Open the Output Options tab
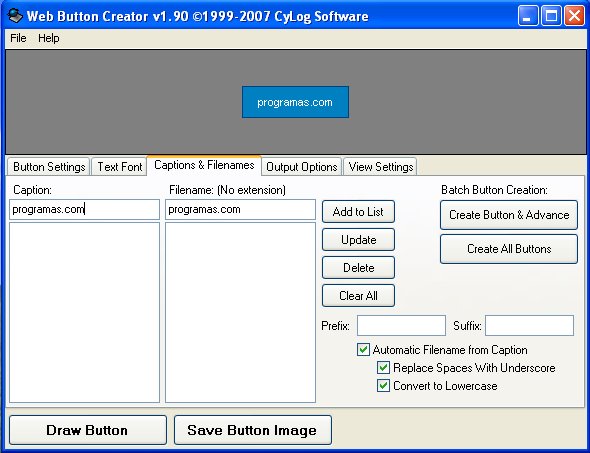The width and height of the screenshot is (590, 453). click(302, 167)
